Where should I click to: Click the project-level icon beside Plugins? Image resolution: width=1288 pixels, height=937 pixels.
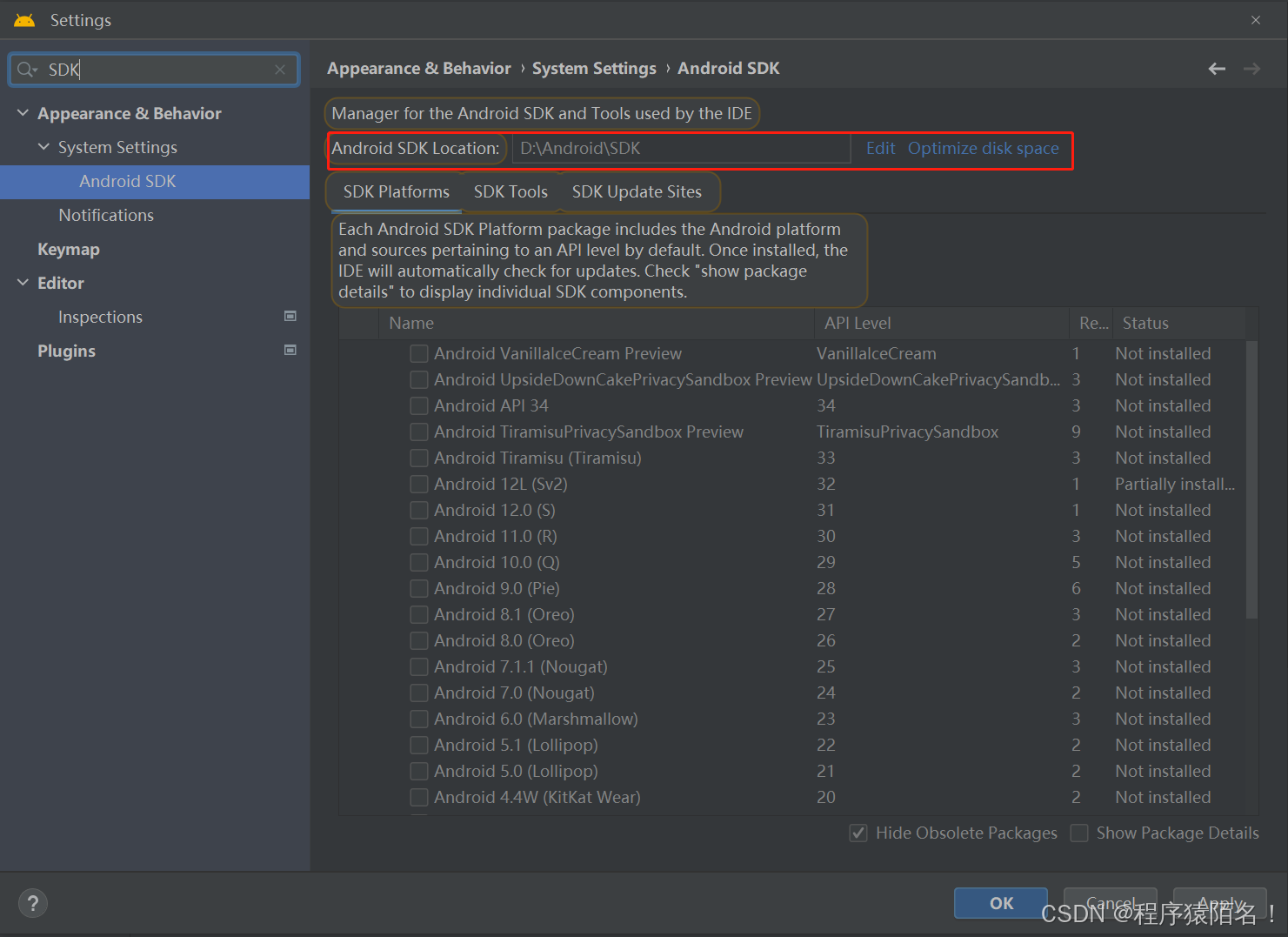[x=290, y=351]
